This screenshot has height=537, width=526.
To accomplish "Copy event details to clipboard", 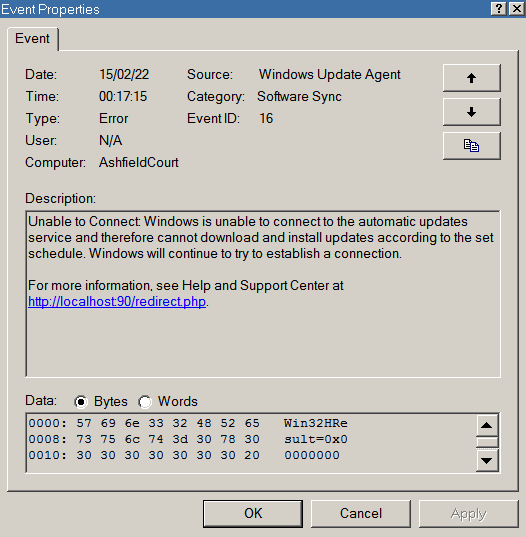I will [472, 146].
